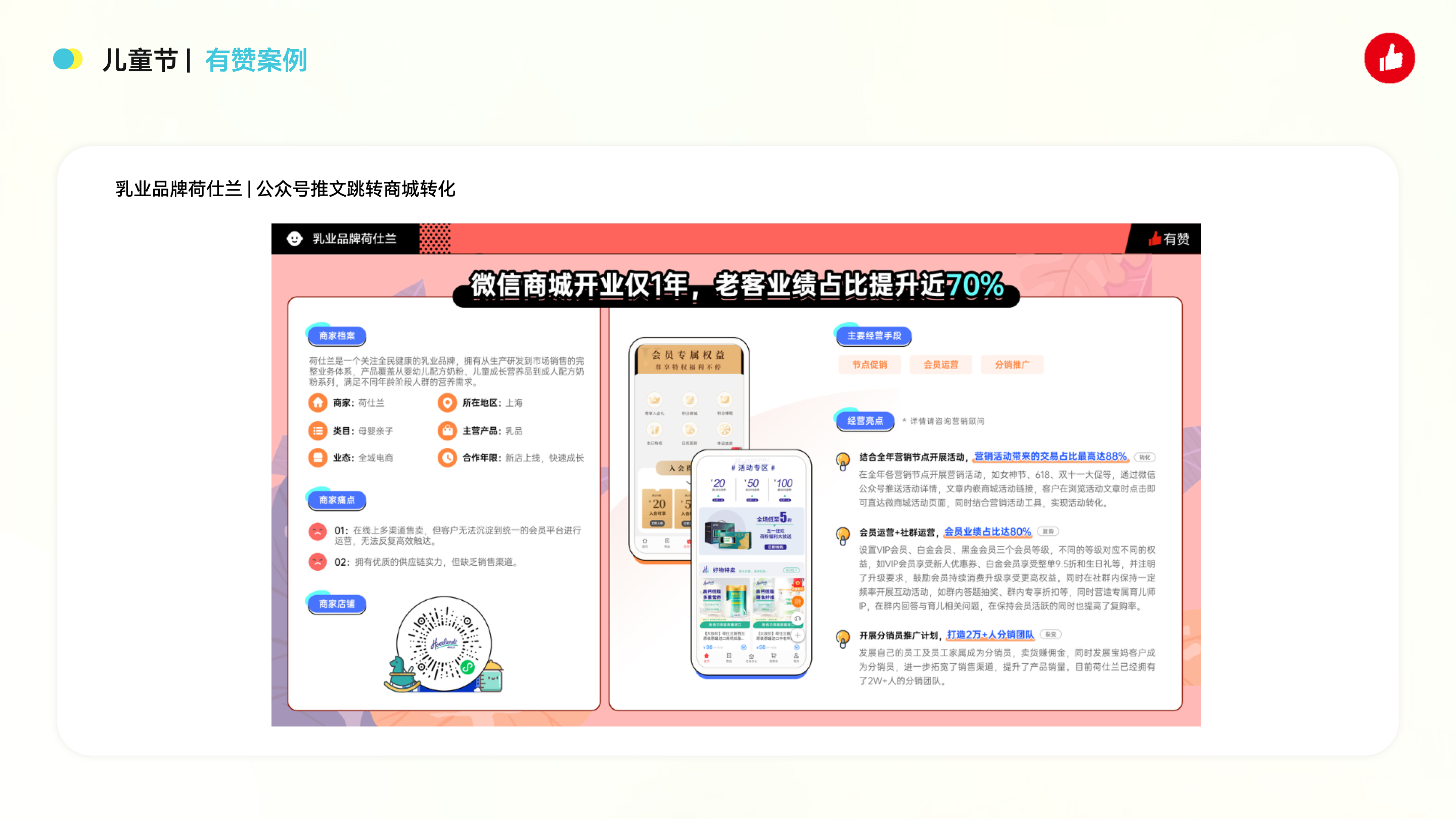Click the 经营亮点 label badge
Viewport: 1456px width, 819px height.
pyautogui.click(x=865, y=421)
